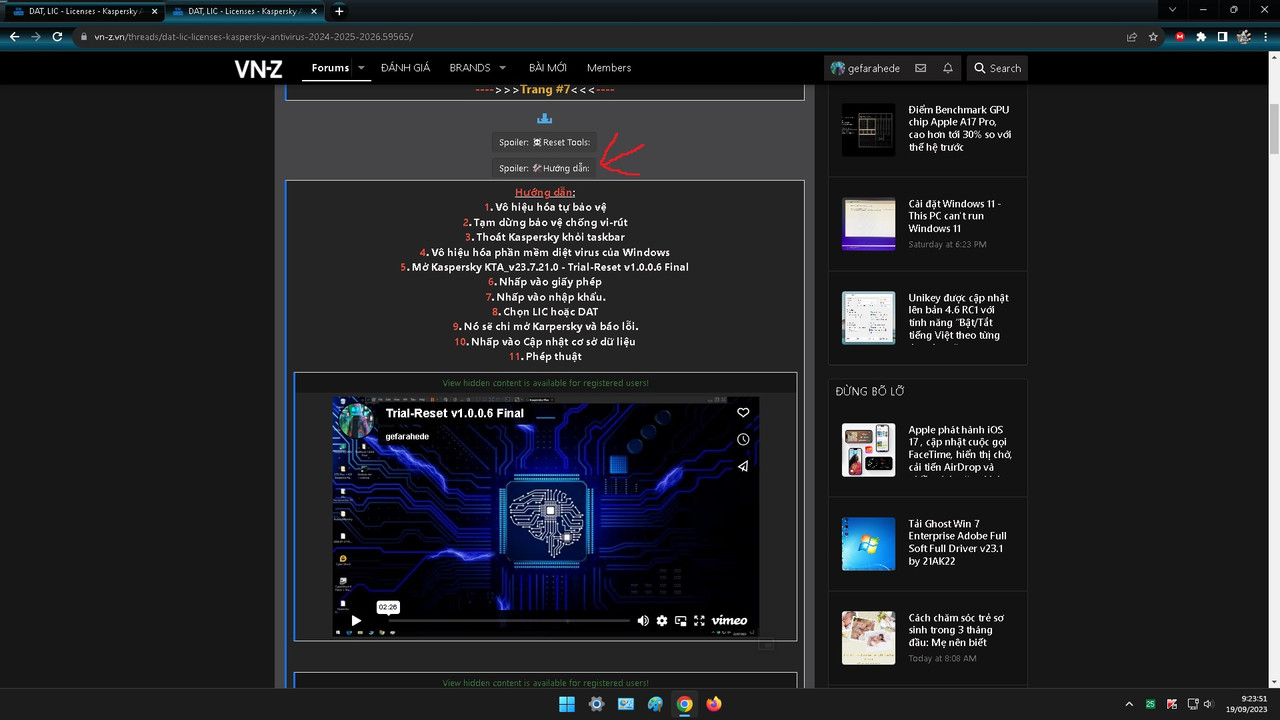
Task: Open the BÀI MỚI menu item
Action: pos(547,68)
